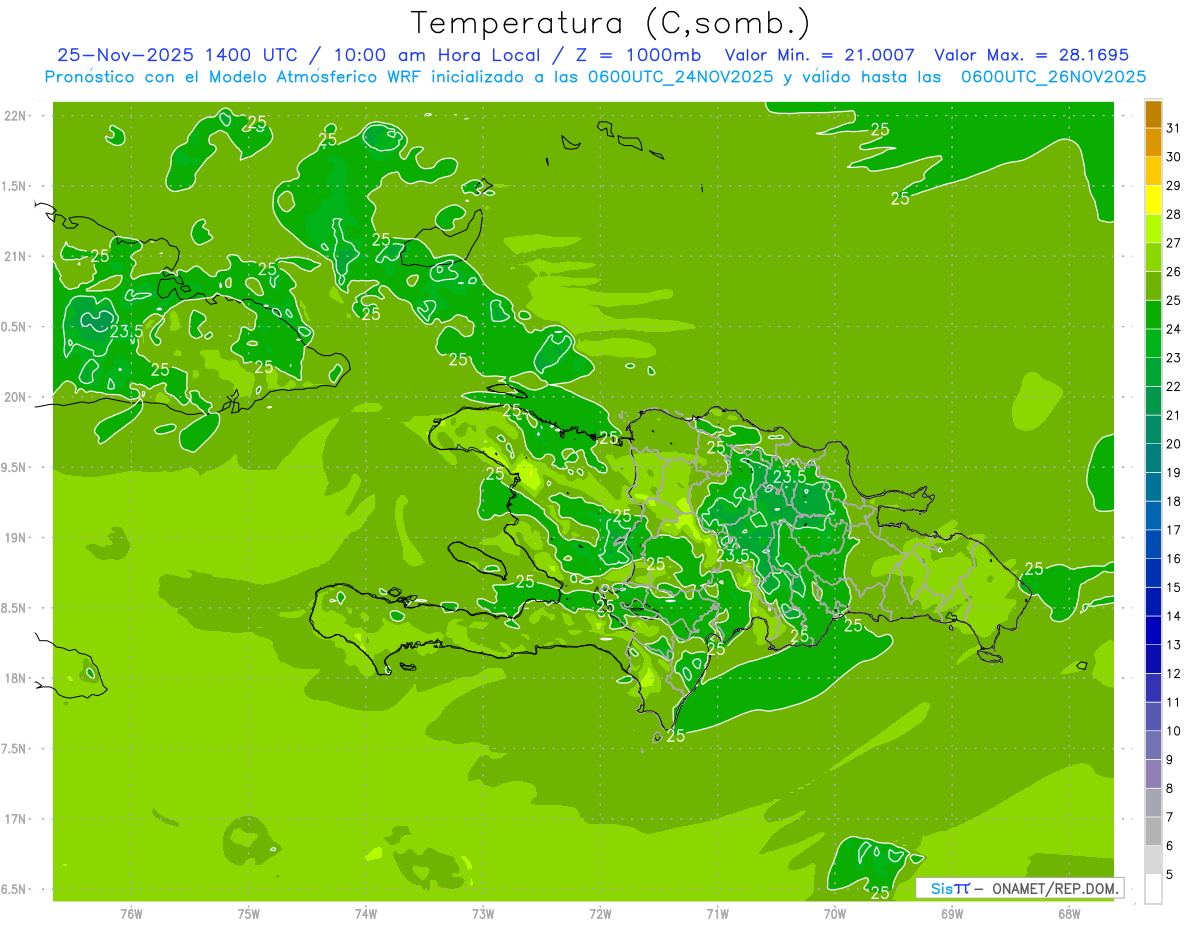Click the title "Temperatura (C,somb.)"
The height and width of the screenshot is (927, 1200).
point(610,23)
